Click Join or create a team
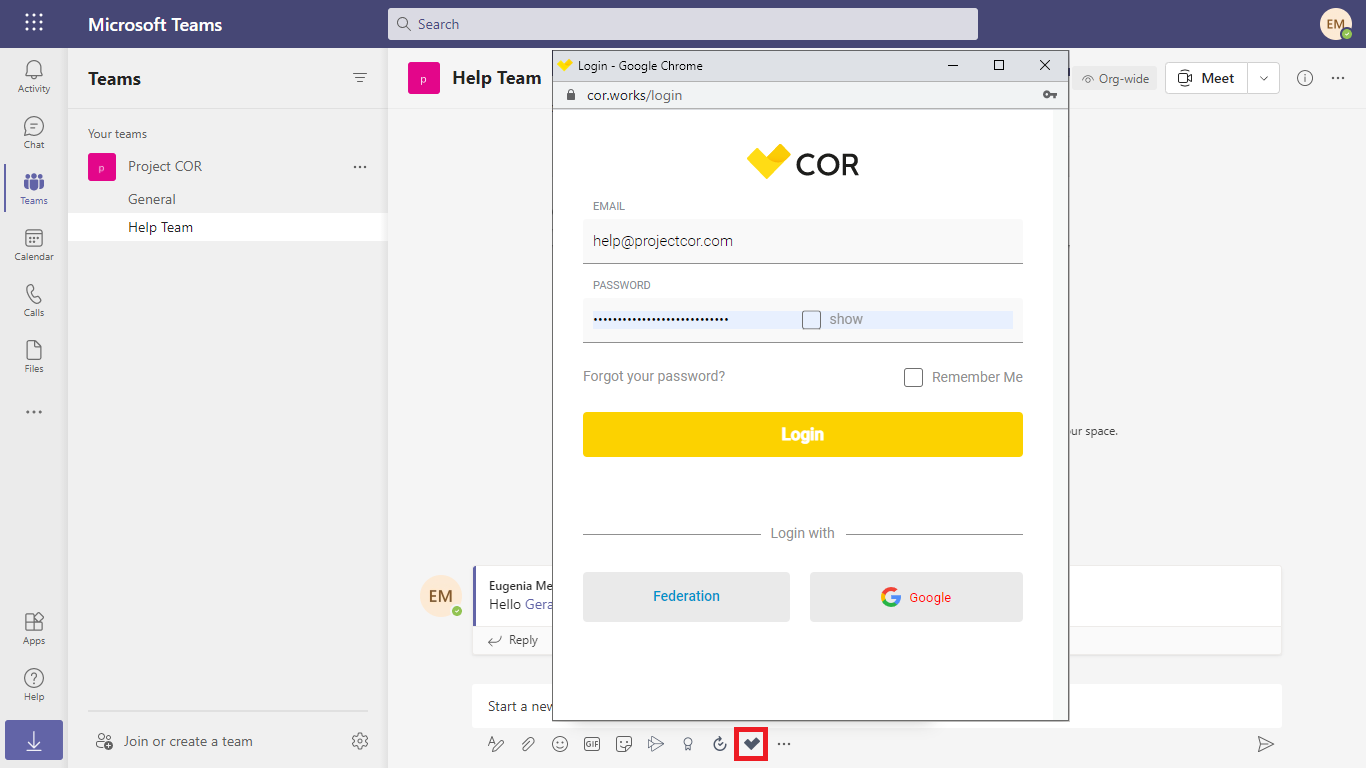 click(174, 741)
